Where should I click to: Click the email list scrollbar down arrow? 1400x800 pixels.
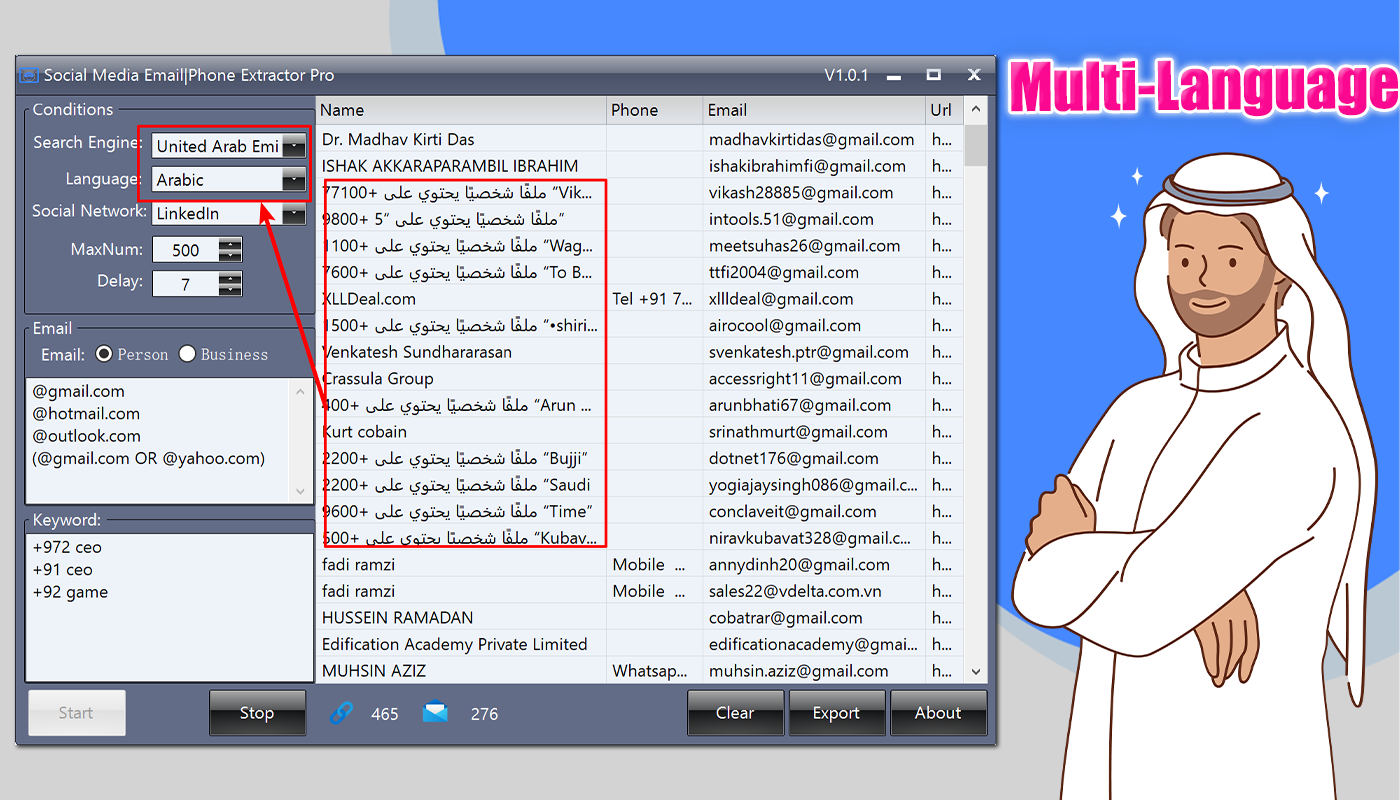click(300, 491)
